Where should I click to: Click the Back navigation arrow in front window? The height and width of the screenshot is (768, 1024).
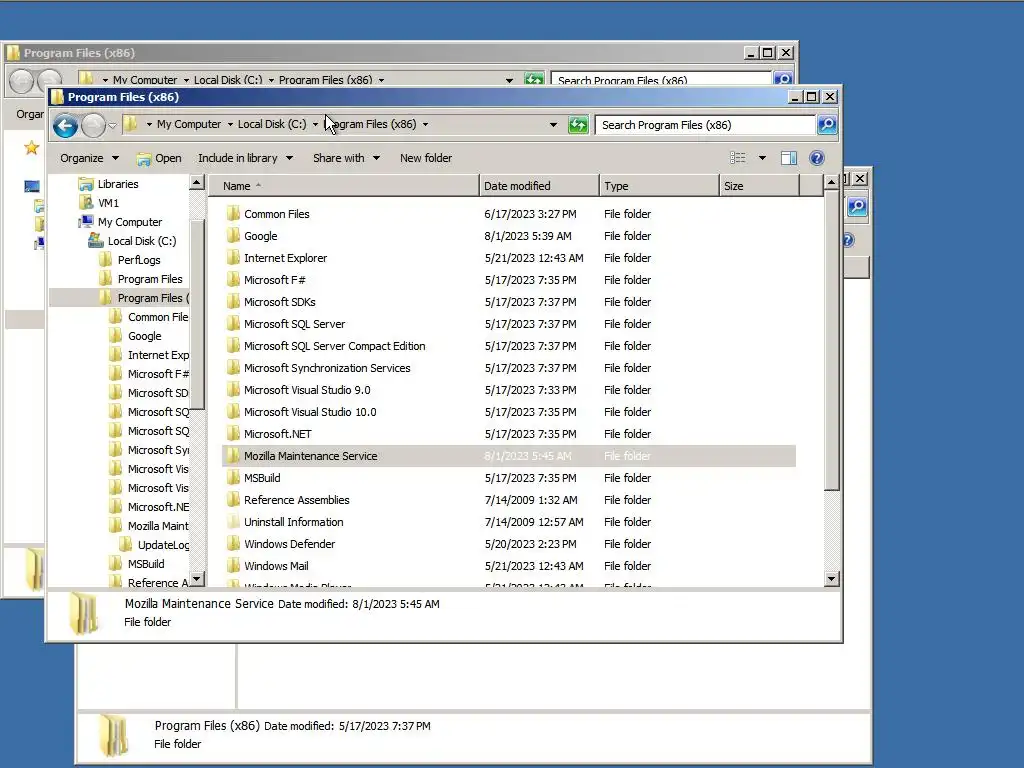(x=65, y=125)
